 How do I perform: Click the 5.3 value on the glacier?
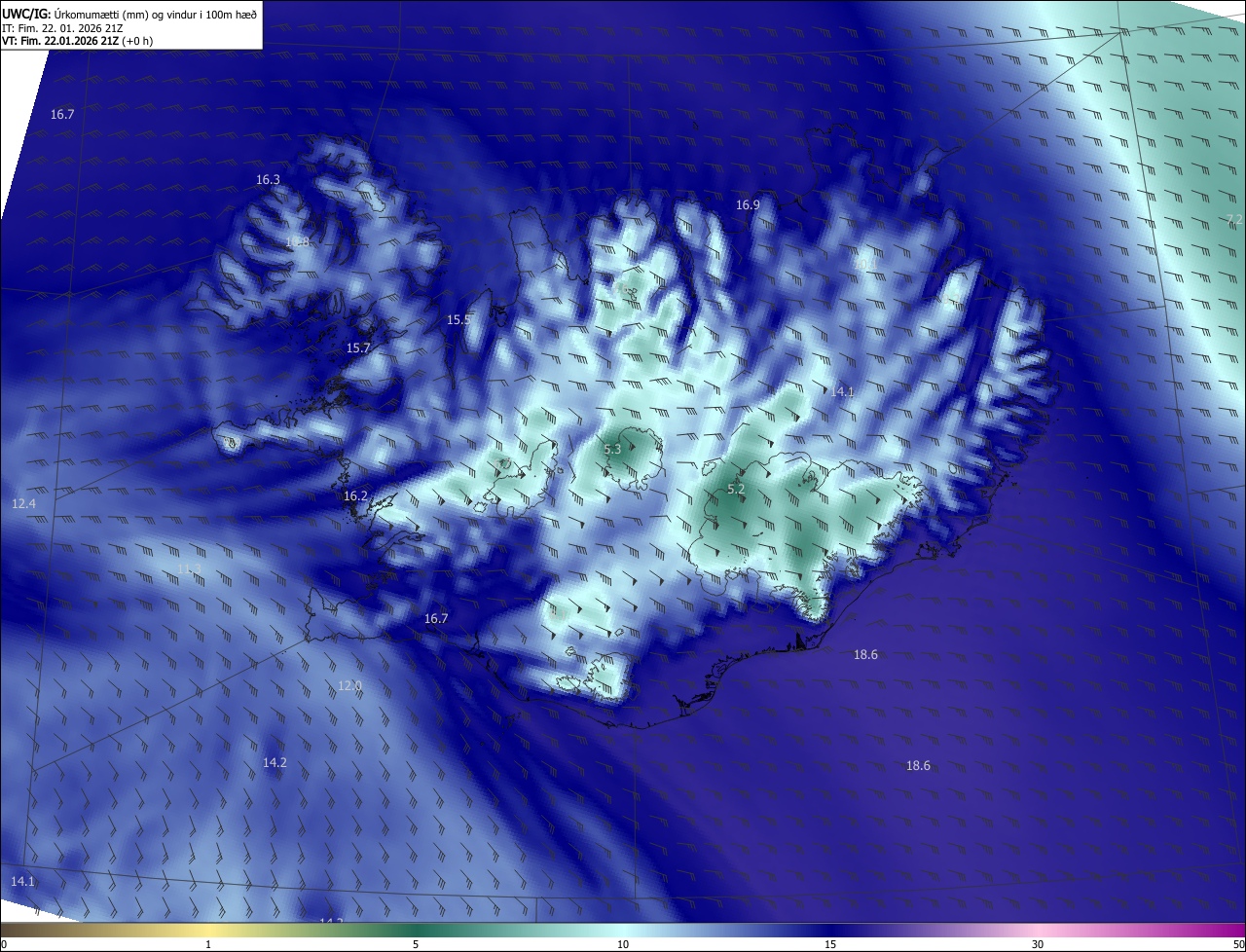pyautogui.click(x=612, y=450)
